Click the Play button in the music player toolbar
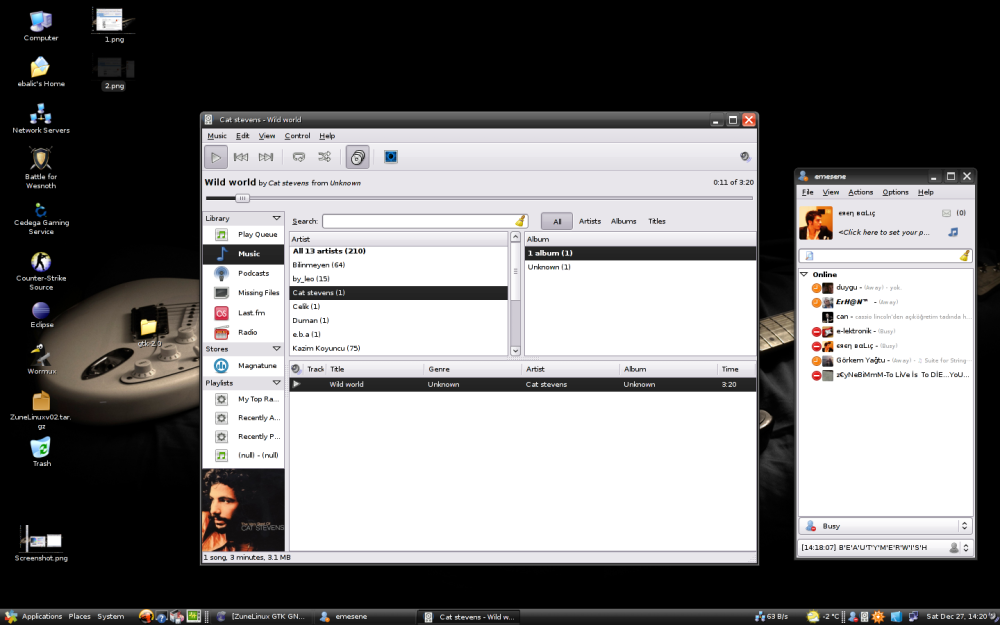This screenshot has height=625, width=1000. point(216,157)
